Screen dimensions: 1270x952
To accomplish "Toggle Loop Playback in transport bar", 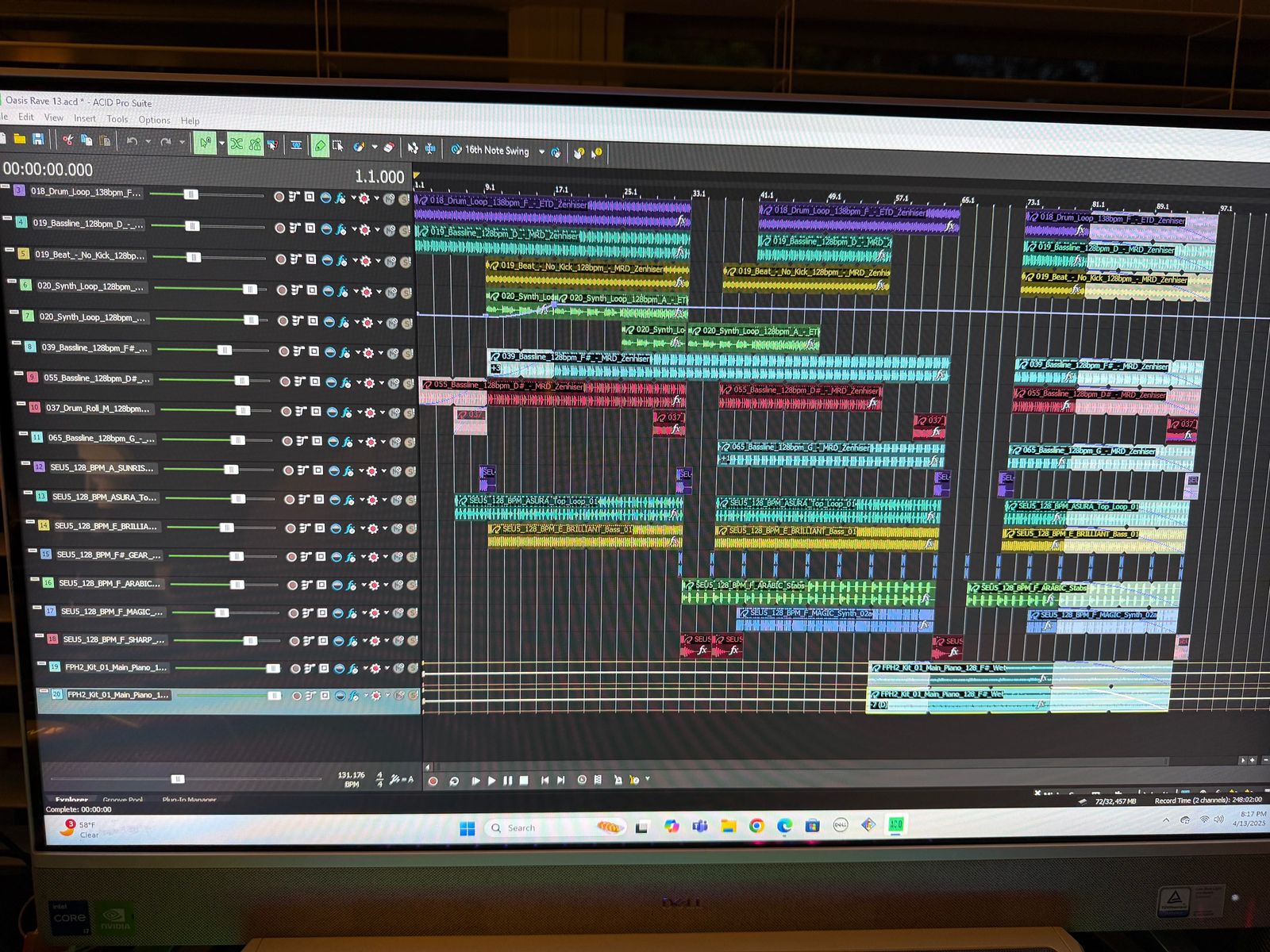I will point(454,781).
